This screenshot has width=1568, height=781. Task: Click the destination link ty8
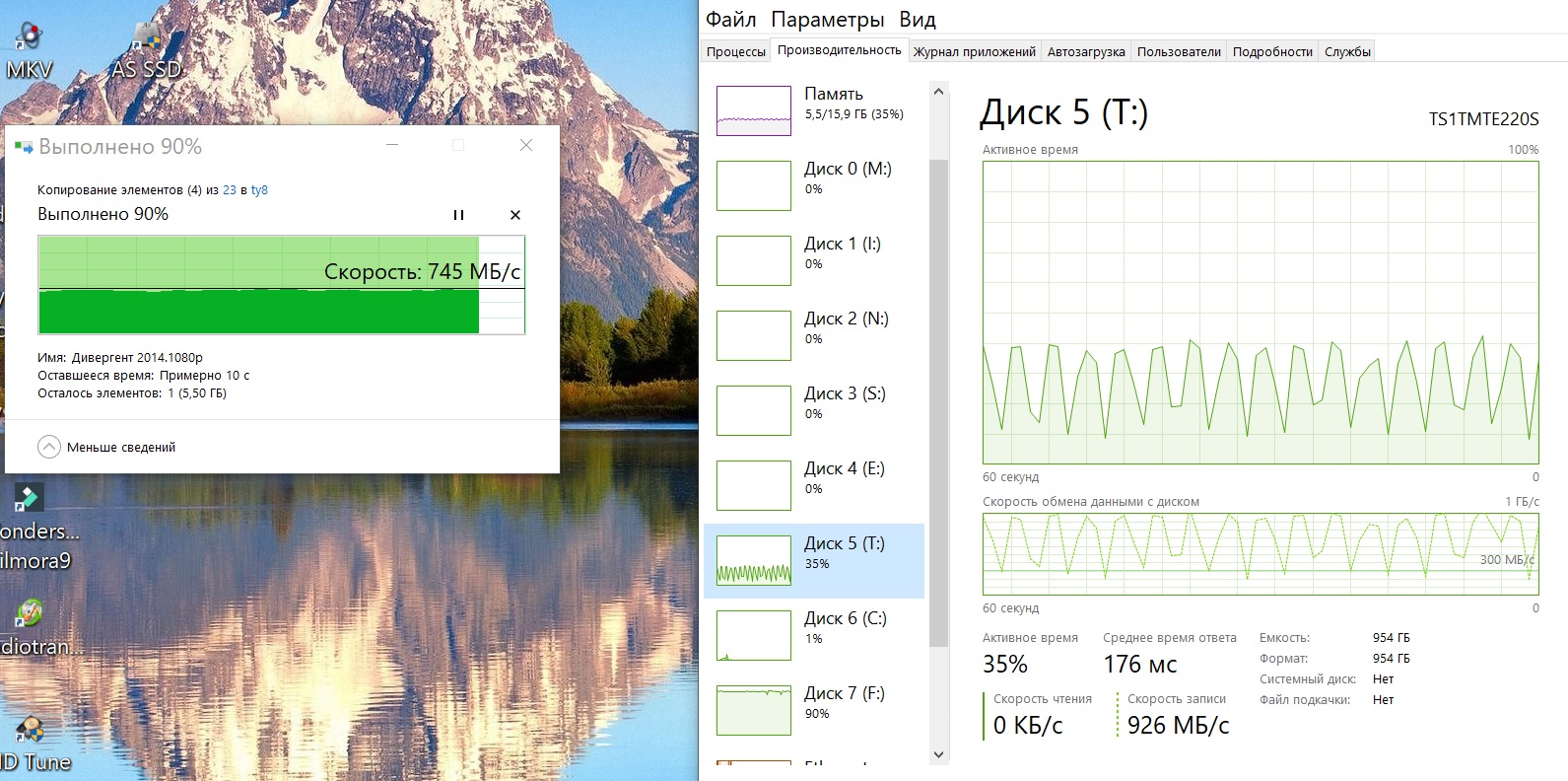(259, 190)
